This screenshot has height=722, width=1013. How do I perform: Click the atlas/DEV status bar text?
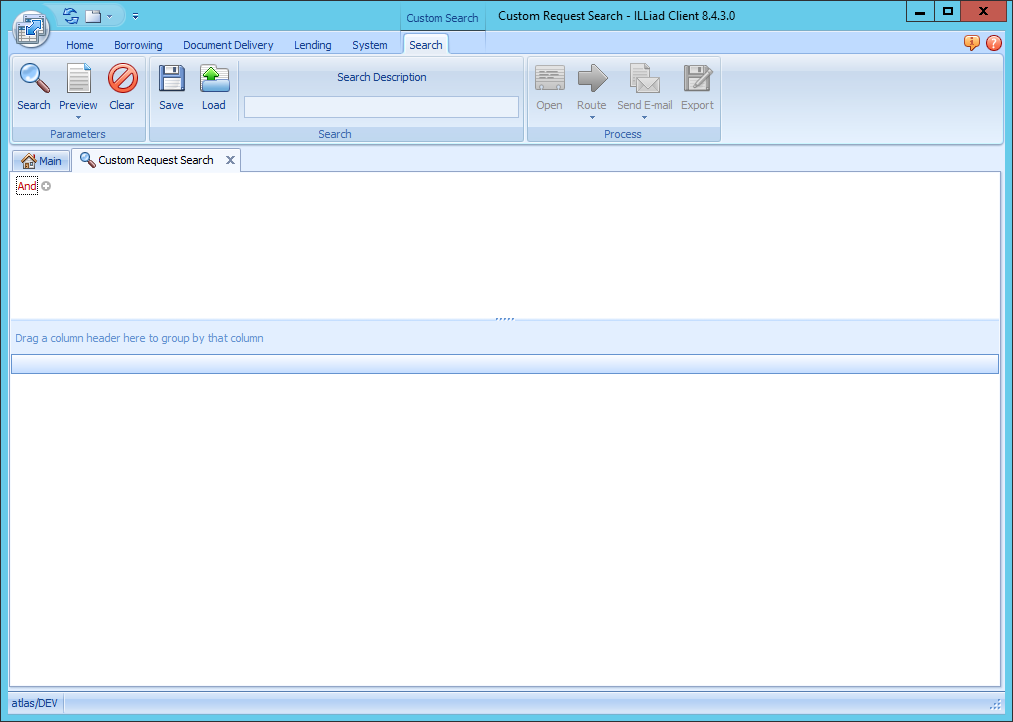(x=35, y=703)
